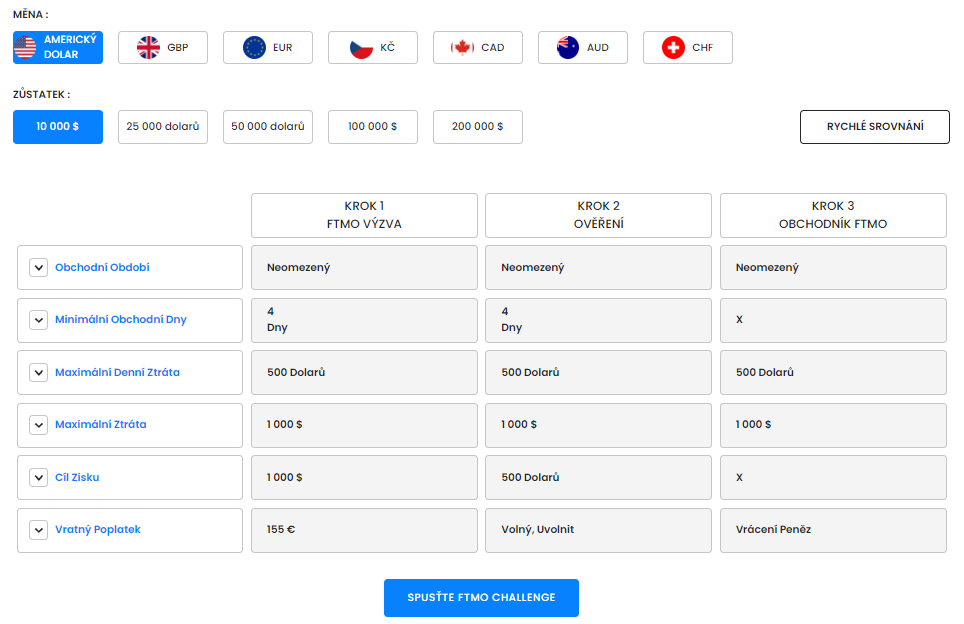Click the EU flag icon for EUR

click(254, 47)
